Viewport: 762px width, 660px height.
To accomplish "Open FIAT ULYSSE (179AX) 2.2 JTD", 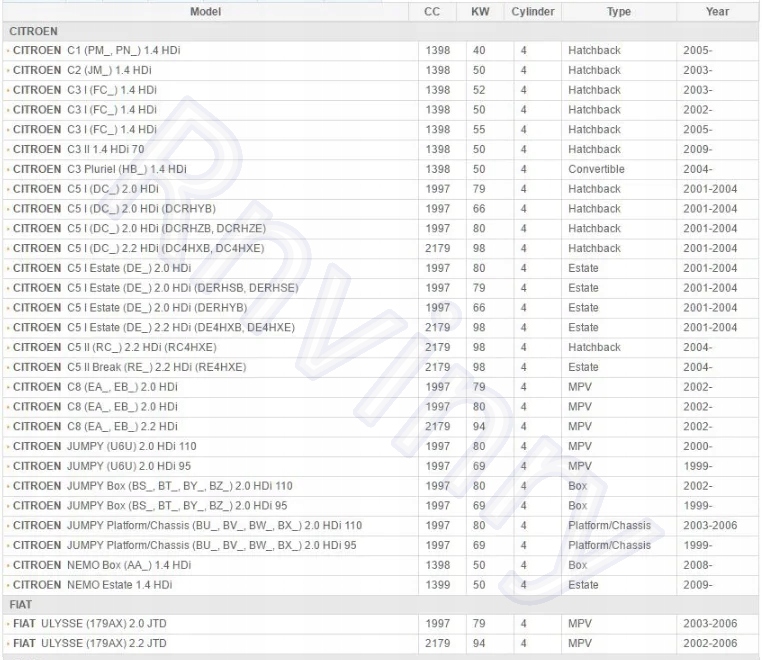I will 89,644.
